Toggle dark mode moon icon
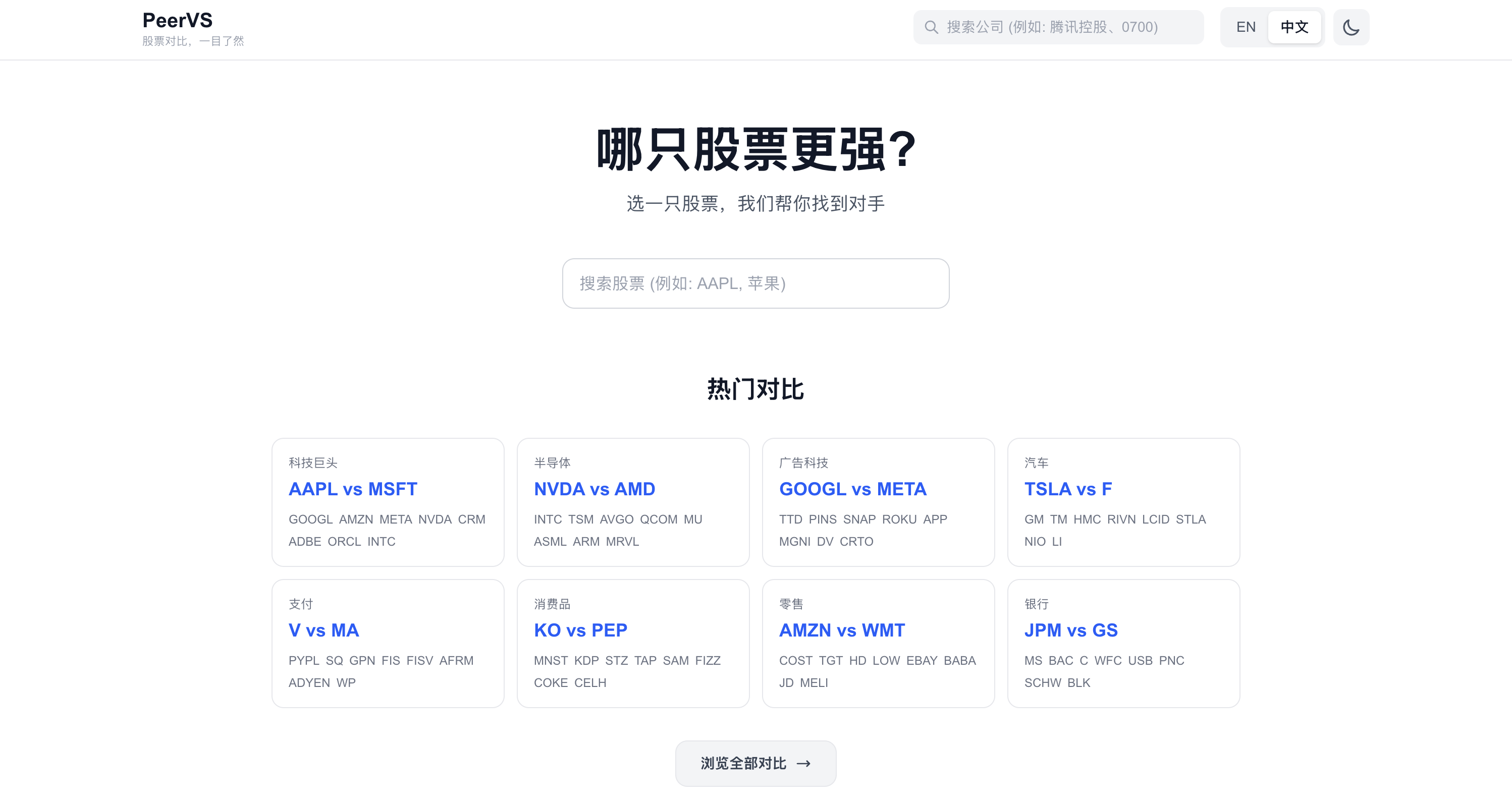 pos(1351,27)
